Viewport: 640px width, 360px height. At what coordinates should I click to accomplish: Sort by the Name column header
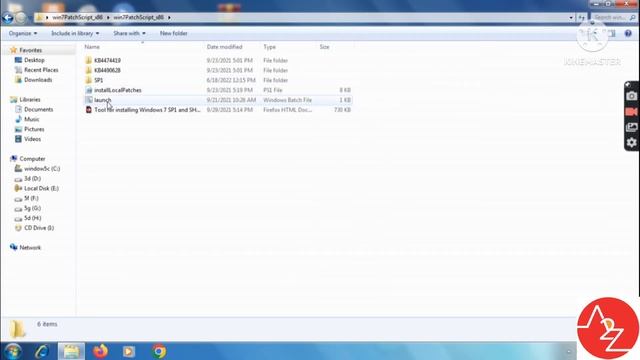92,47
